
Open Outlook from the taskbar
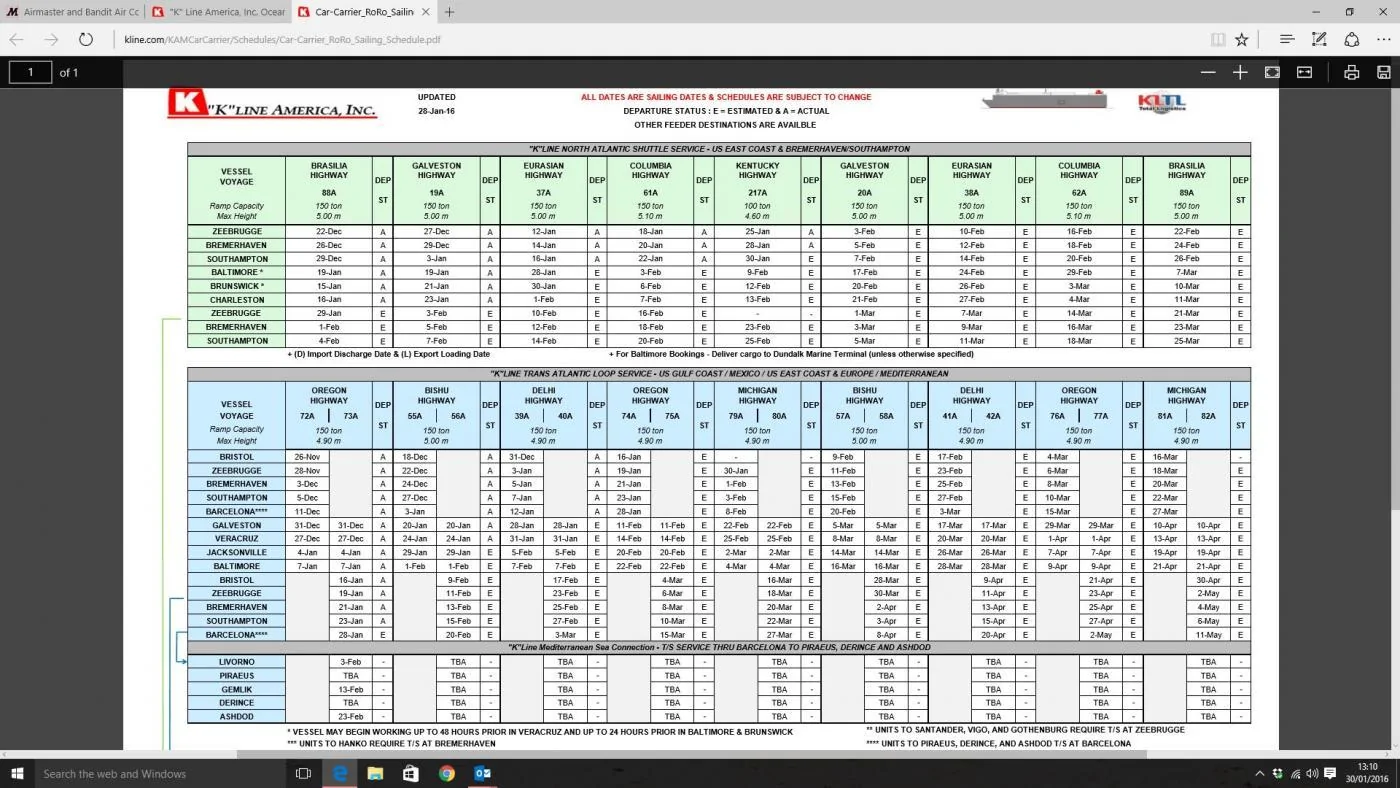[x=481, y=773]
